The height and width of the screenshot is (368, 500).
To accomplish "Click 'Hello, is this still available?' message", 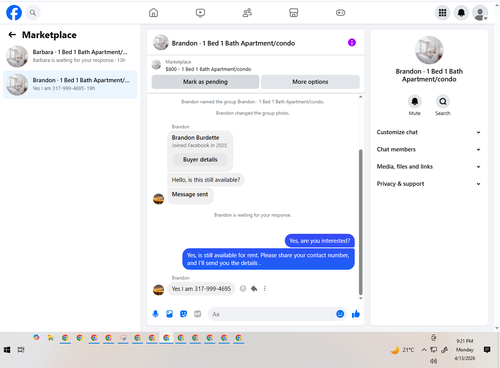I will [x=206, y=180].
